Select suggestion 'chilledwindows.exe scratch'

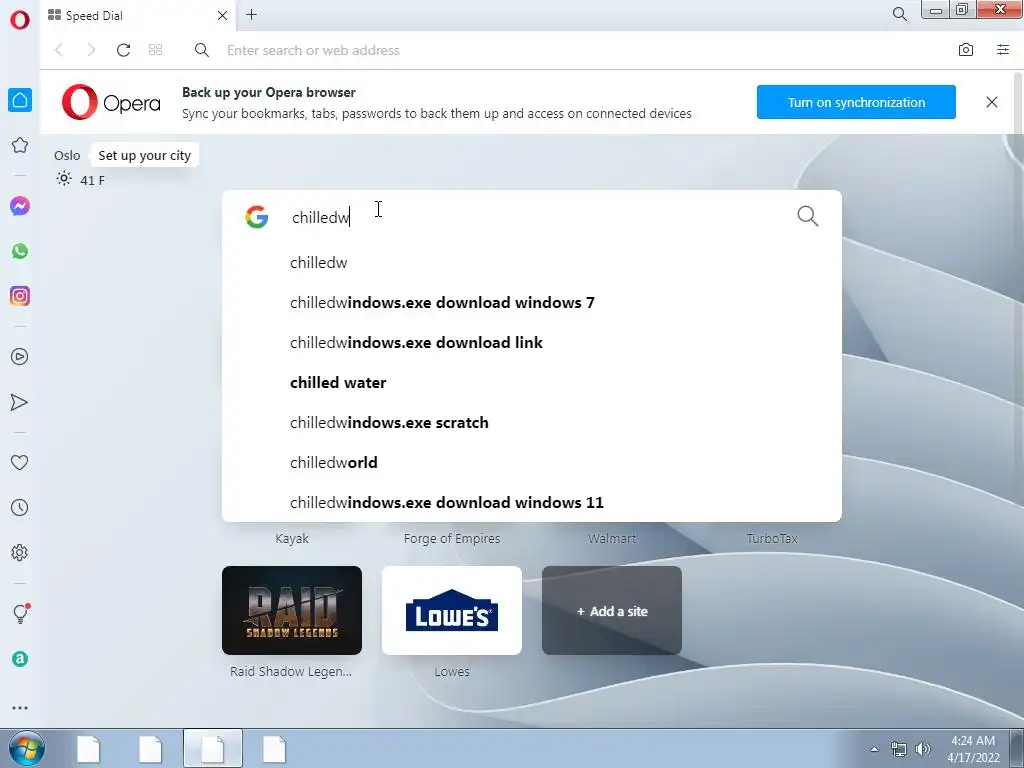[x=532, y=423]
